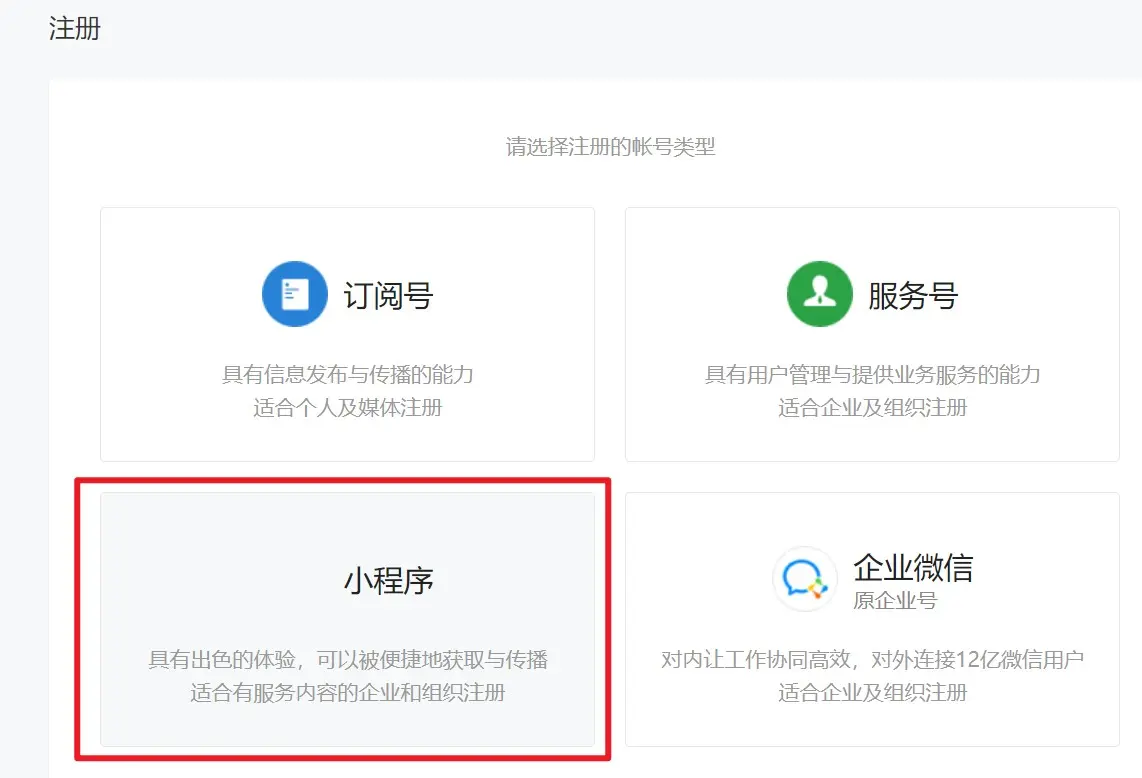Screen dimensions: 1142x778
Task: Click the blue 订阅号 document icon
Action: 294,294
